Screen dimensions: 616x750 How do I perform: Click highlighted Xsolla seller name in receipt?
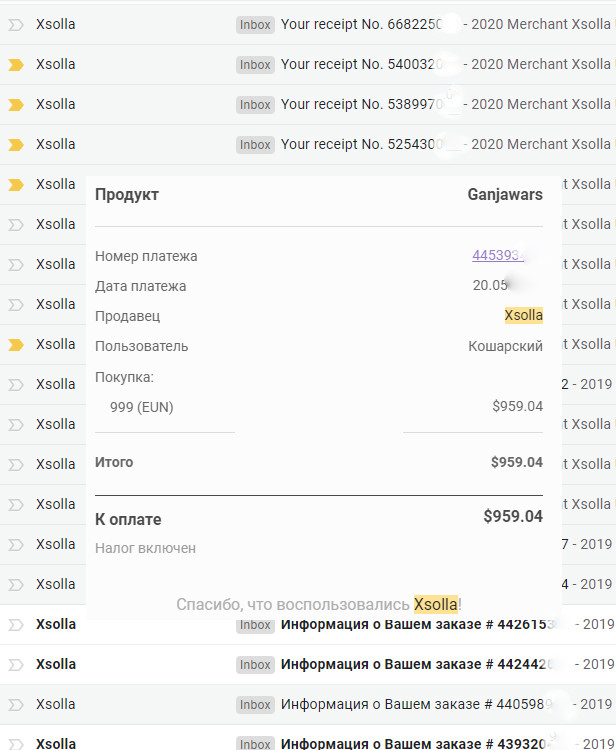tap(524, 315)
